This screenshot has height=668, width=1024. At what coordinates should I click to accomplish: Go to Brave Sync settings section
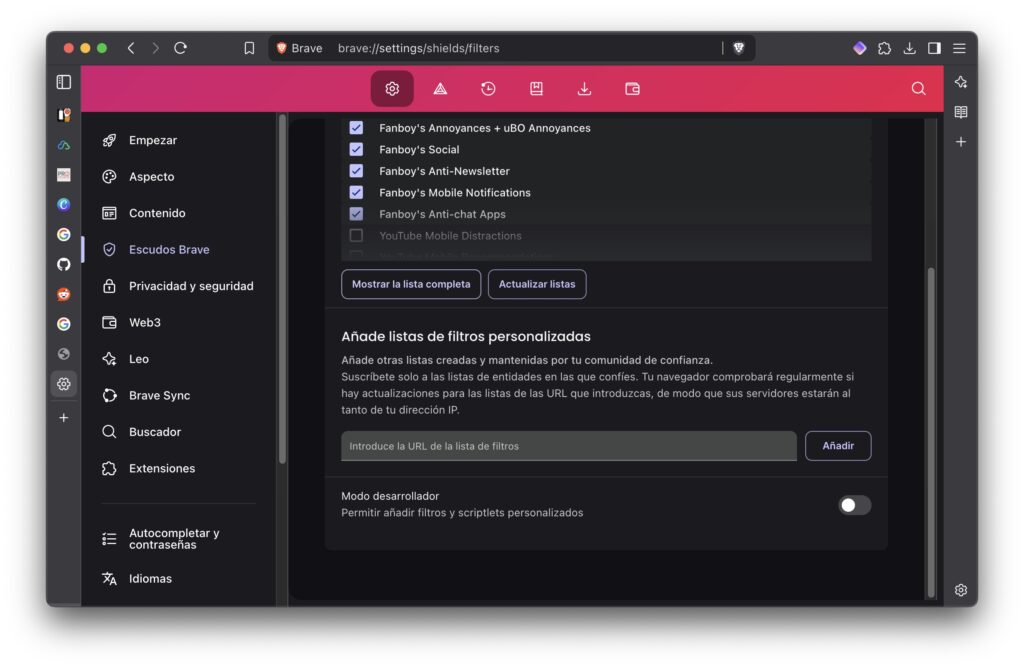point(159,395)
